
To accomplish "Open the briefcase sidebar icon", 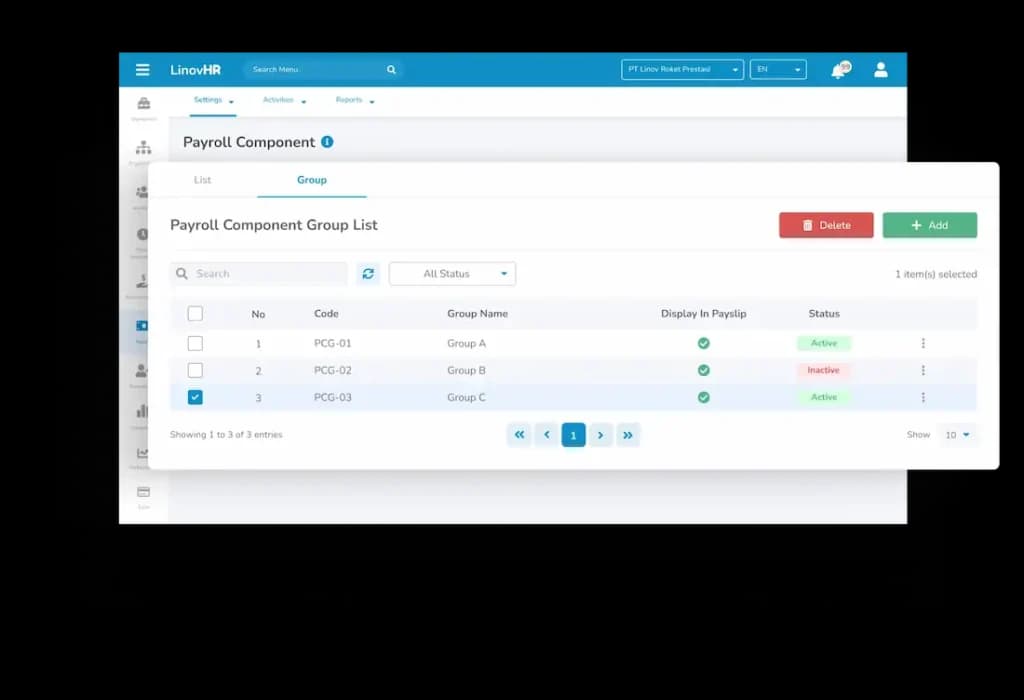I will coord(144,103).
